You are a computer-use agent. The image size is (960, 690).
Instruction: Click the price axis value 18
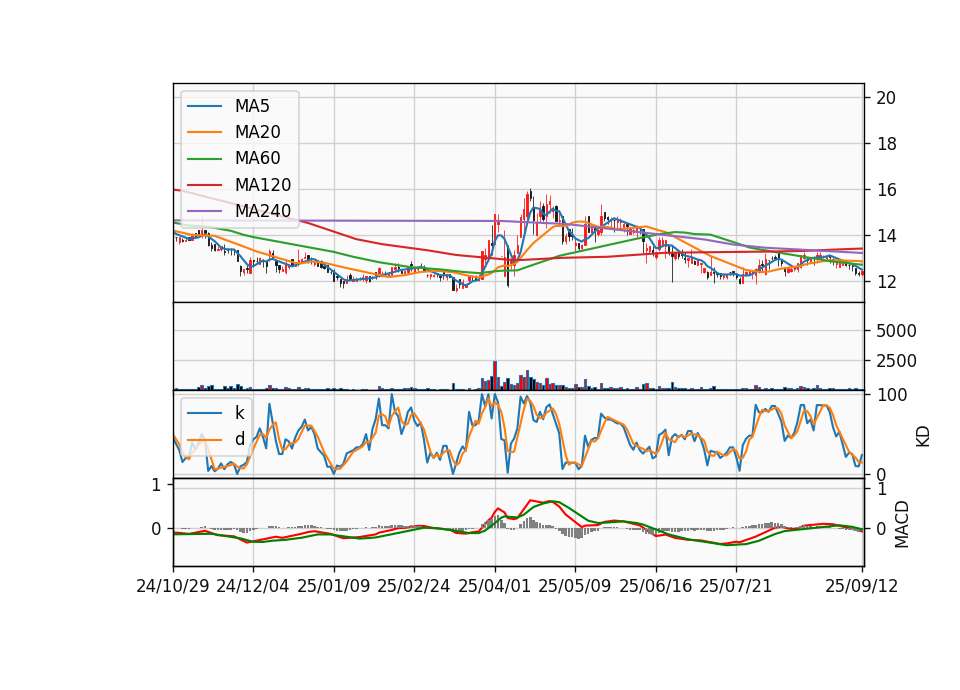tap(886, 144)
